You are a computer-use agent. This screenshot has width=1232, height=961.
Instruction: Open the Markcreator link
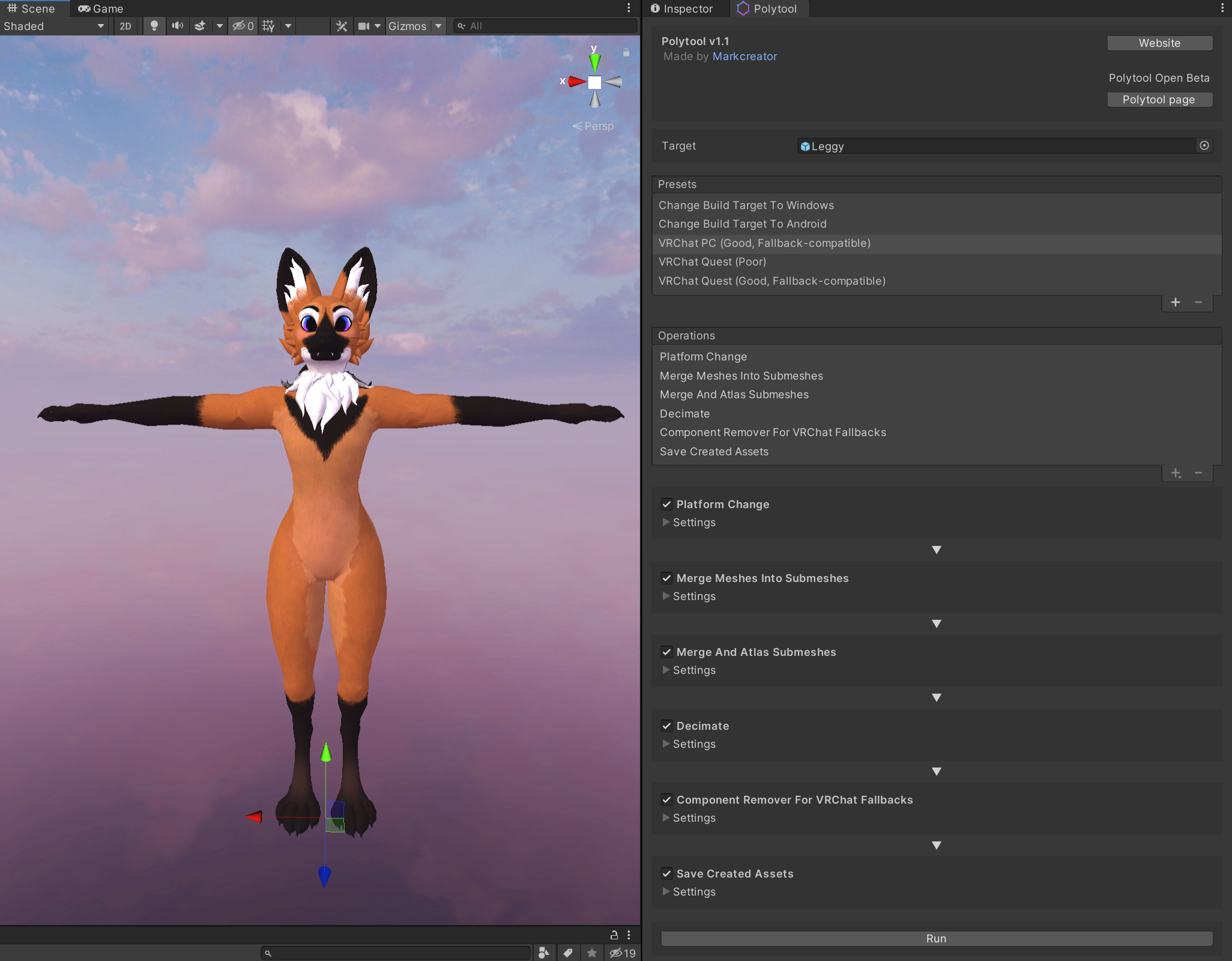pyautogui.click(x=744, y=56)
